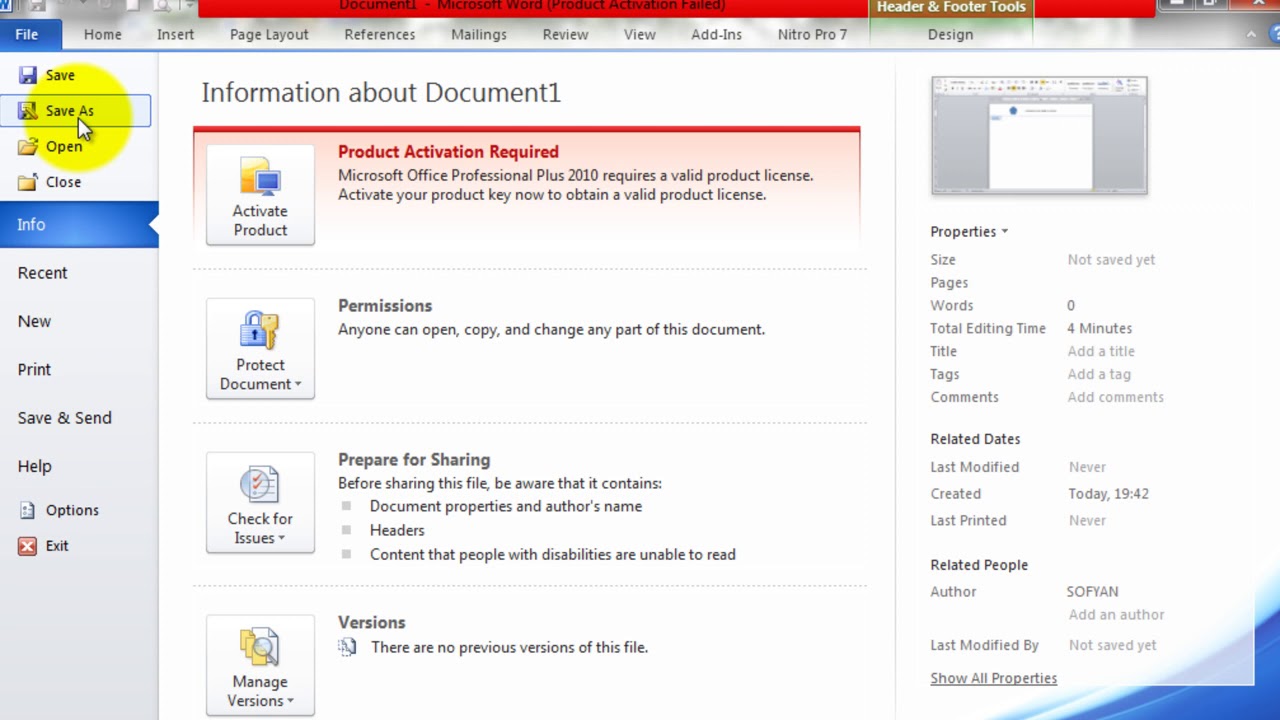The width and height of the screenshot is (1280, 720).
Task: Click the 'Today, 19:42' created value
Action: click(x=1108, y=494)
